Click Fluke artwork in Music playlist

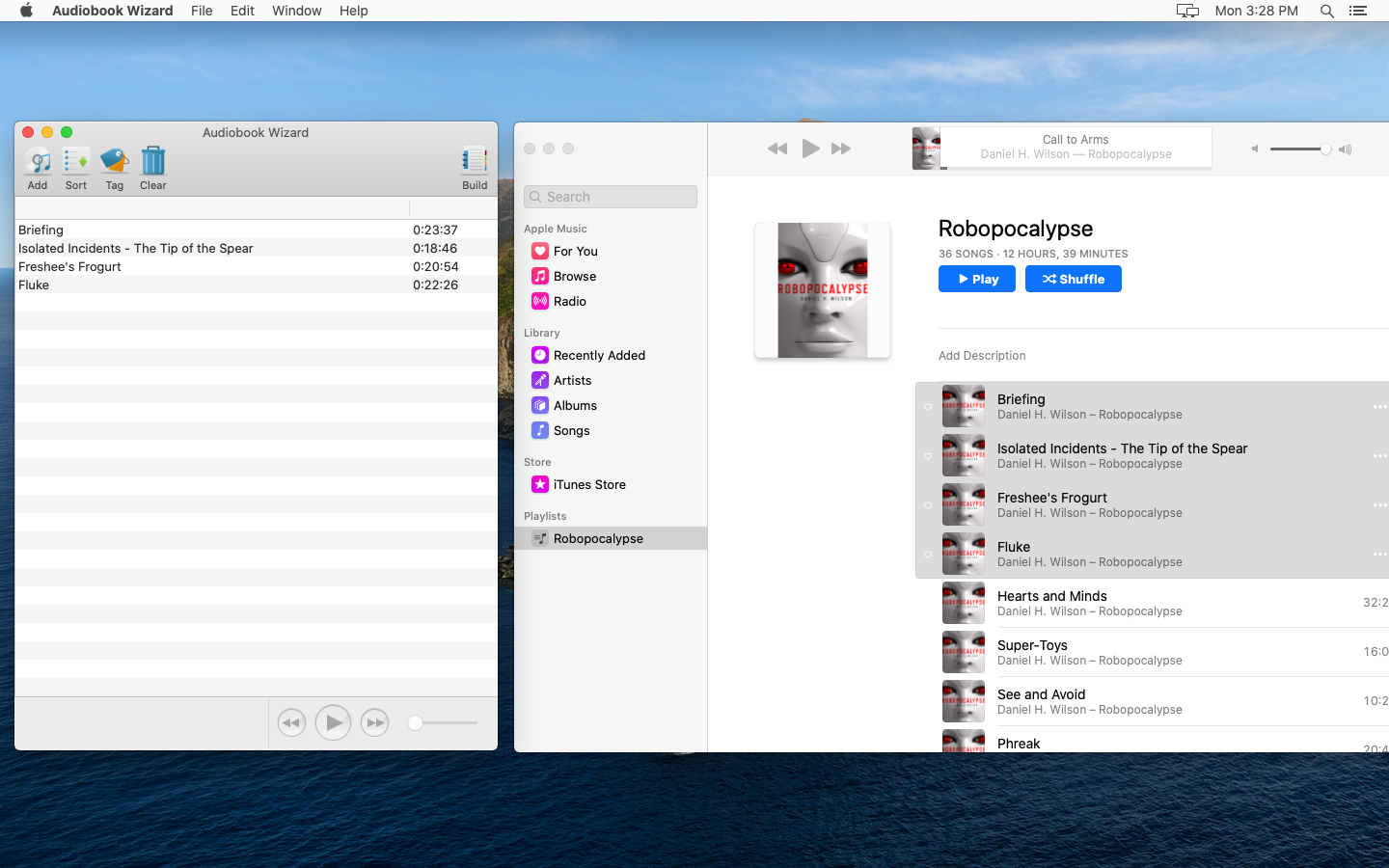[x=964, y=555]
